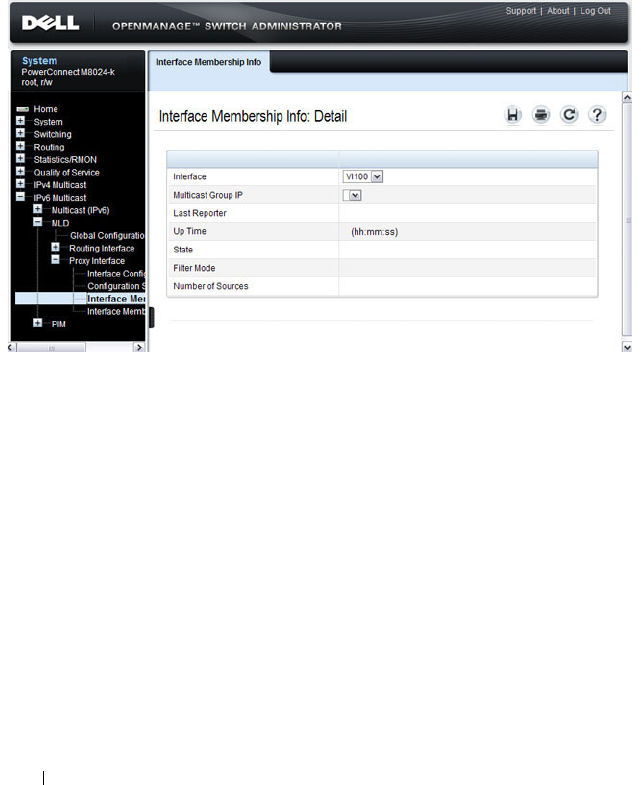This screenshot has height=785, width=641.
Task: Click the navigation pane collapse handle
Action: 152,317
